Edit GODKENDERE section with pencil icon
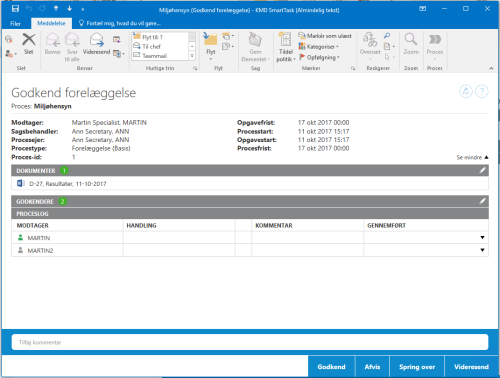Screen dimensions: 500x378 tap(482, 201)
